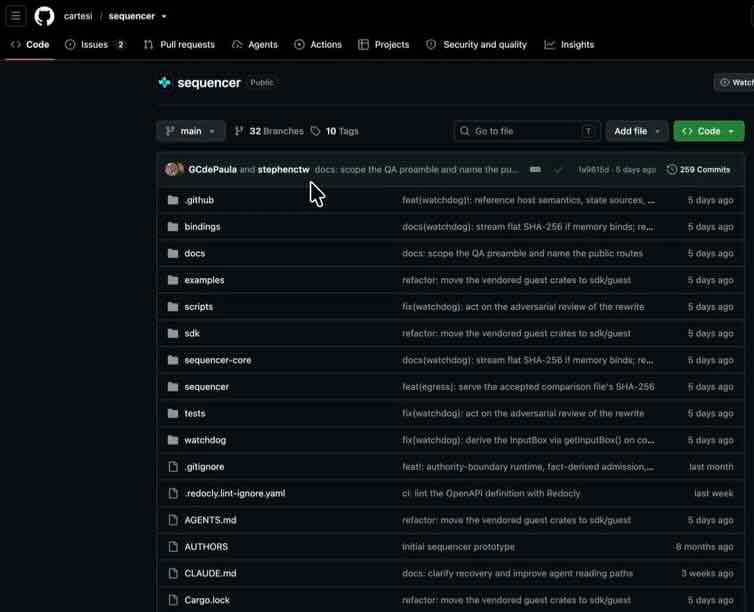Open the docs folder

coord(195,253)
